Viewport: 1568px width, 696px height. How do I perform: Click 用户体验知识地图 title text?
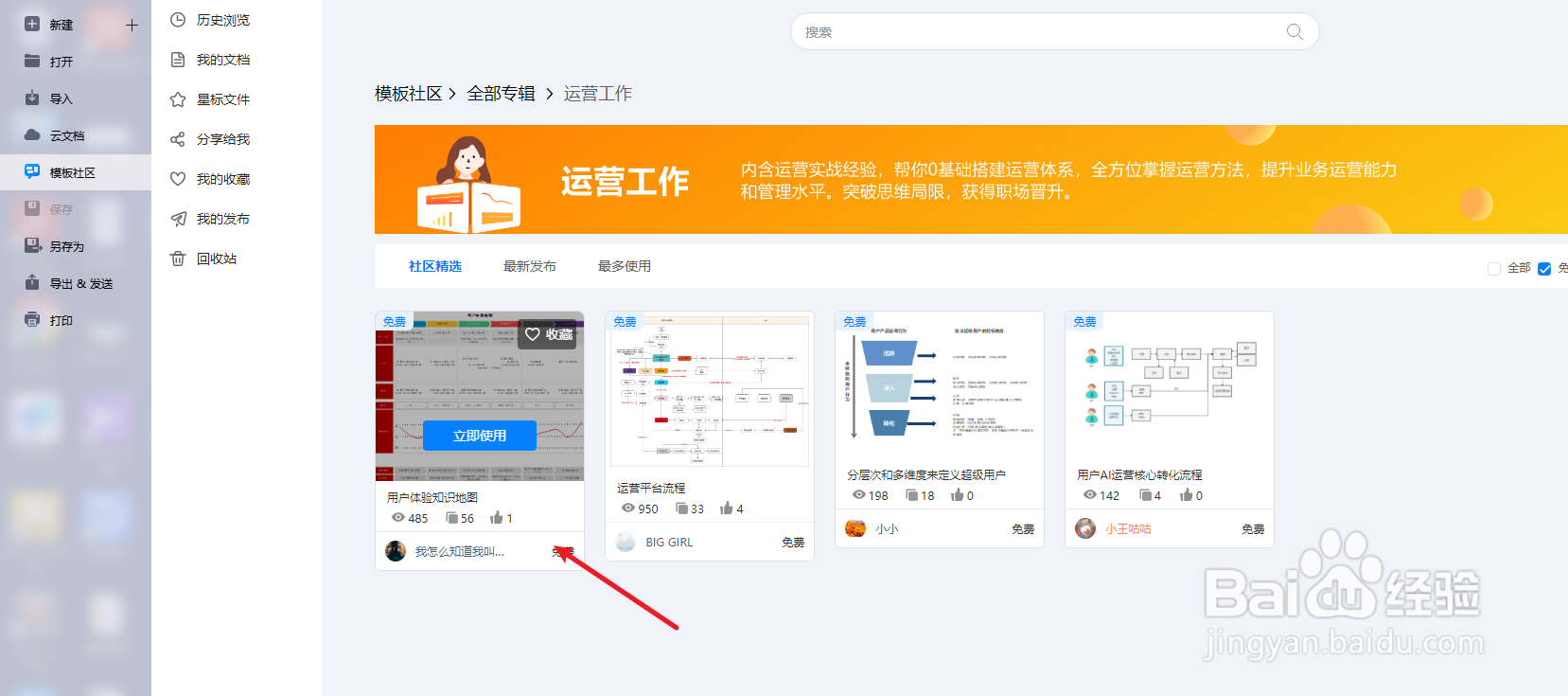(x=432, y=497)
